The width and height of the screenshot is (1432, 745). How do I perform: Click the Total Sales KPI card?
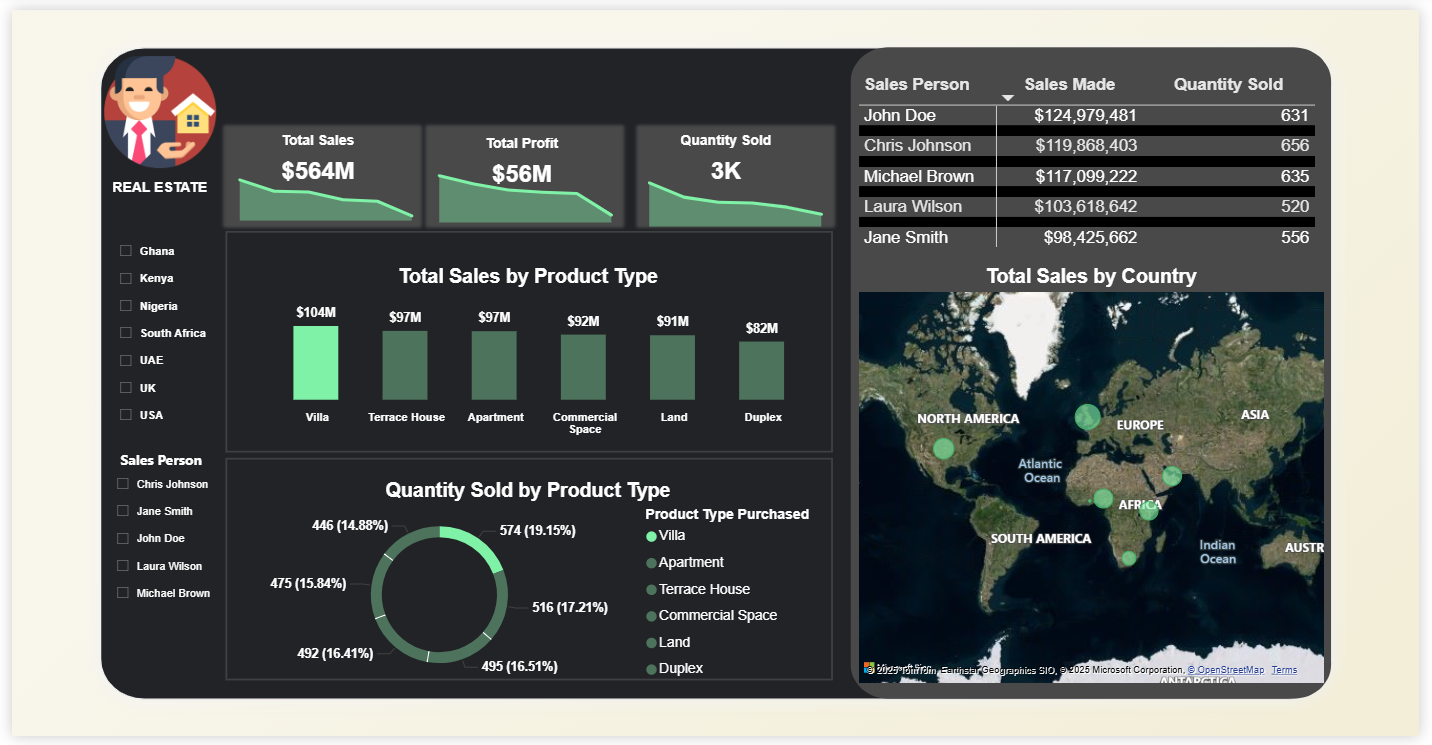pyautogui.click(x=319, y=175)
